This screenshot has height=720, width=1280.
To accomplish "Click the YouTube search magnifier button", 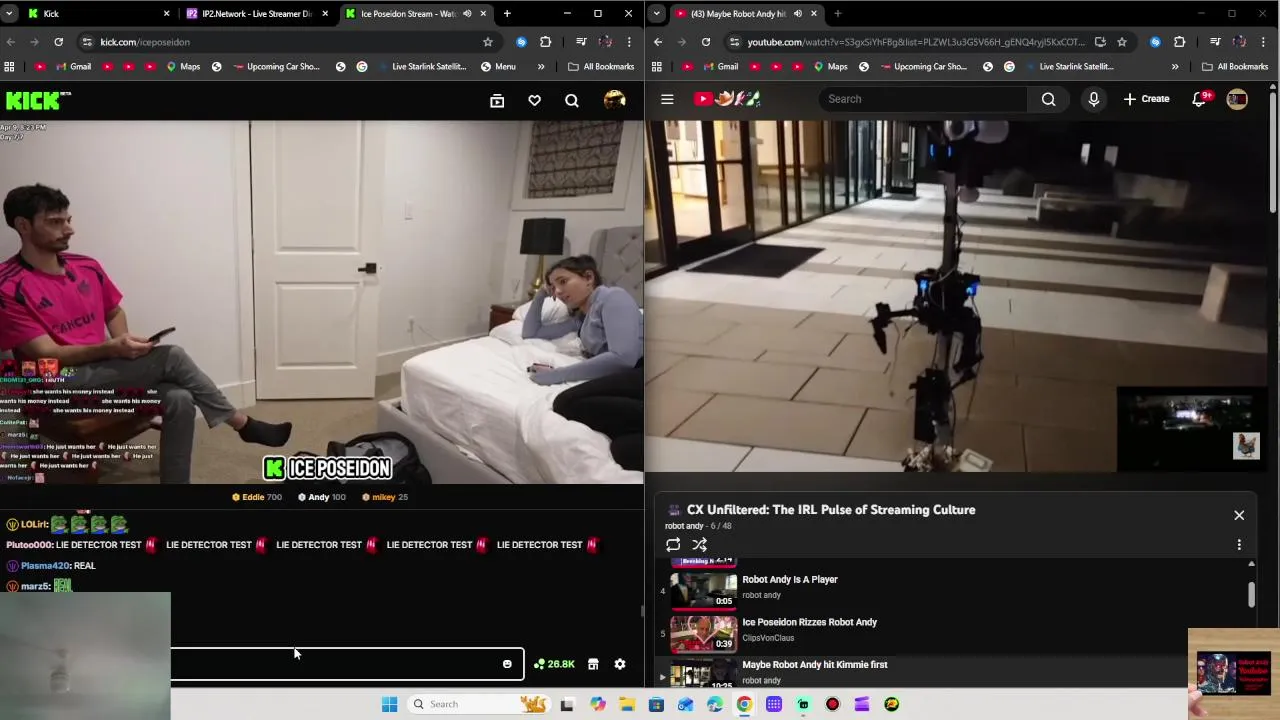I will tap(1048, 99).
